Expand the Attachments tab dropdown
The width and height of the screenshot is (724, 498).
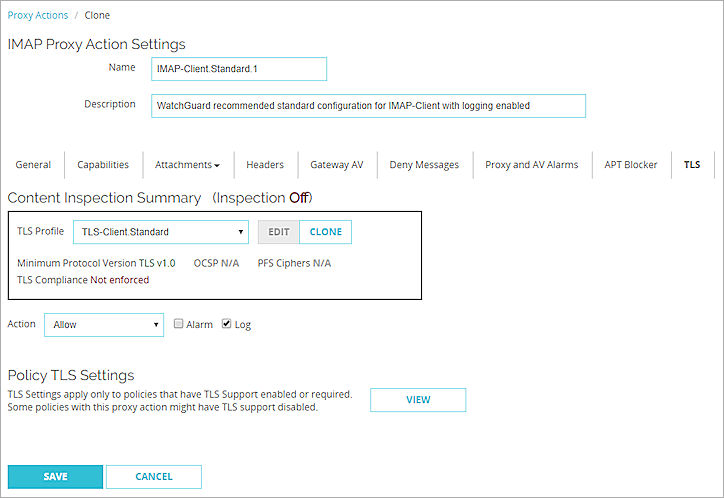(x=187, y=165)
